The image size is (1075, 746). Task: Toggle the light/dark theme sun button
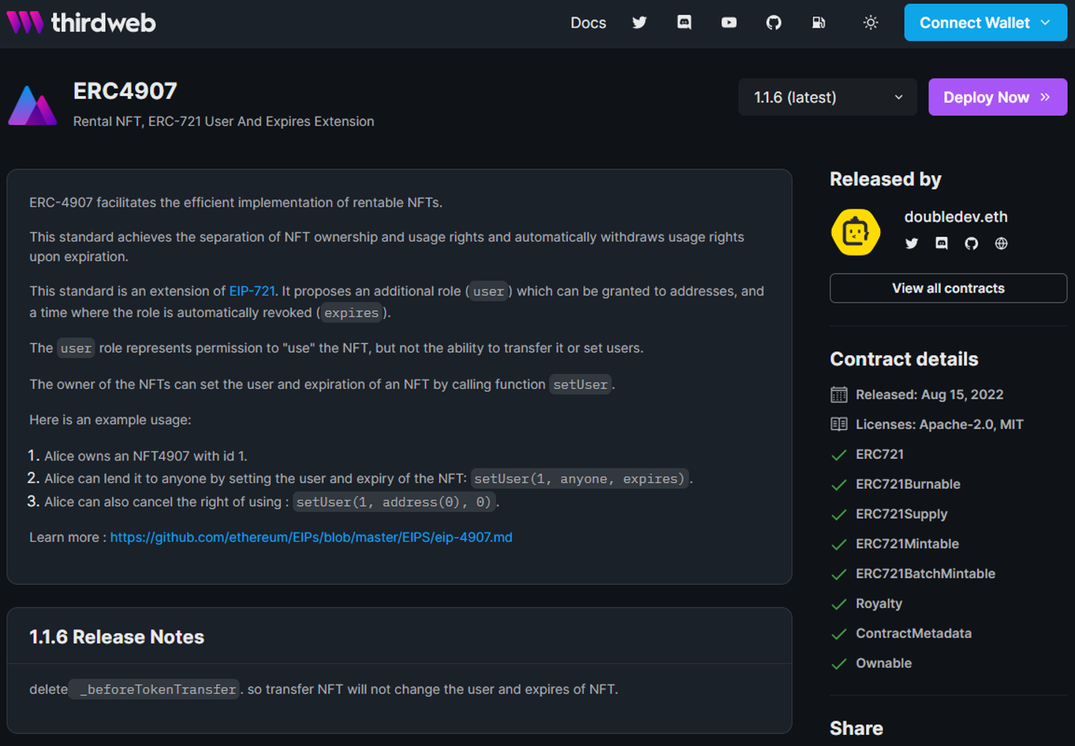tap(871, 22)
